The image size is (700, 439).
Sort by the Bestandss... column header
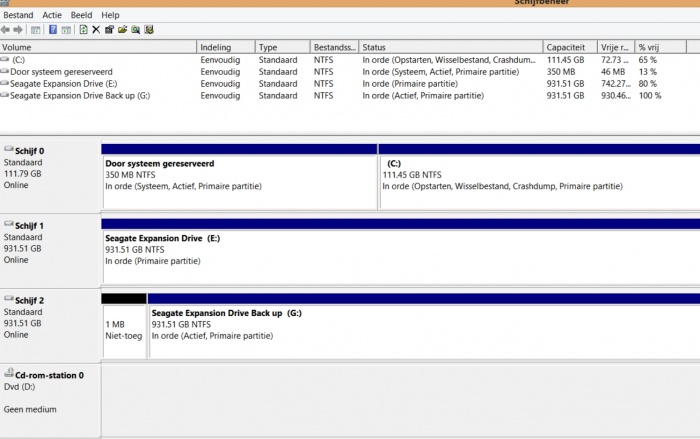point(334,47)
